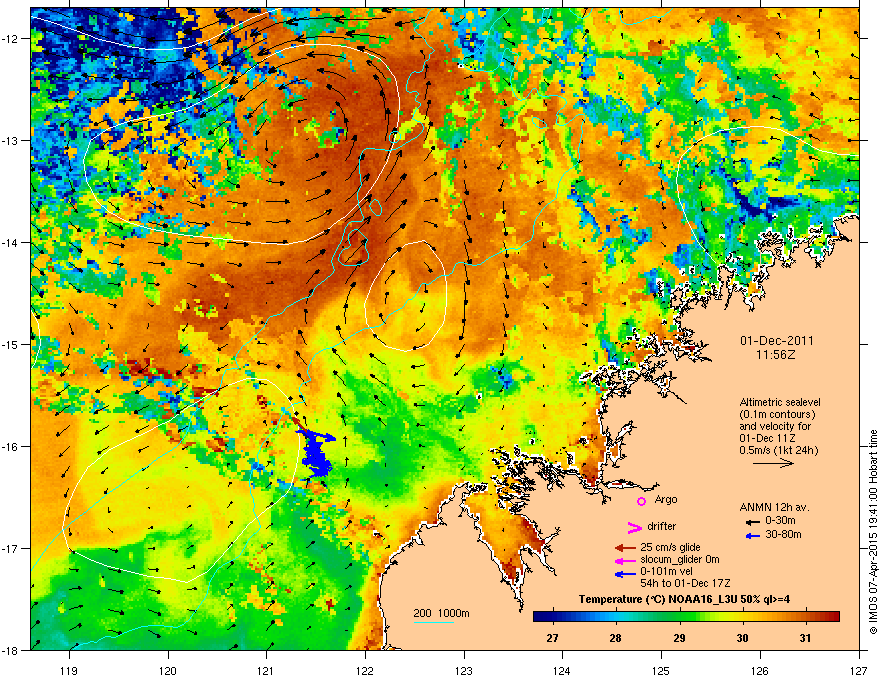Click the '0.5m/s (1kt 24h)' text
Viewport: 880px width, 680px height.
pos(779,450)
